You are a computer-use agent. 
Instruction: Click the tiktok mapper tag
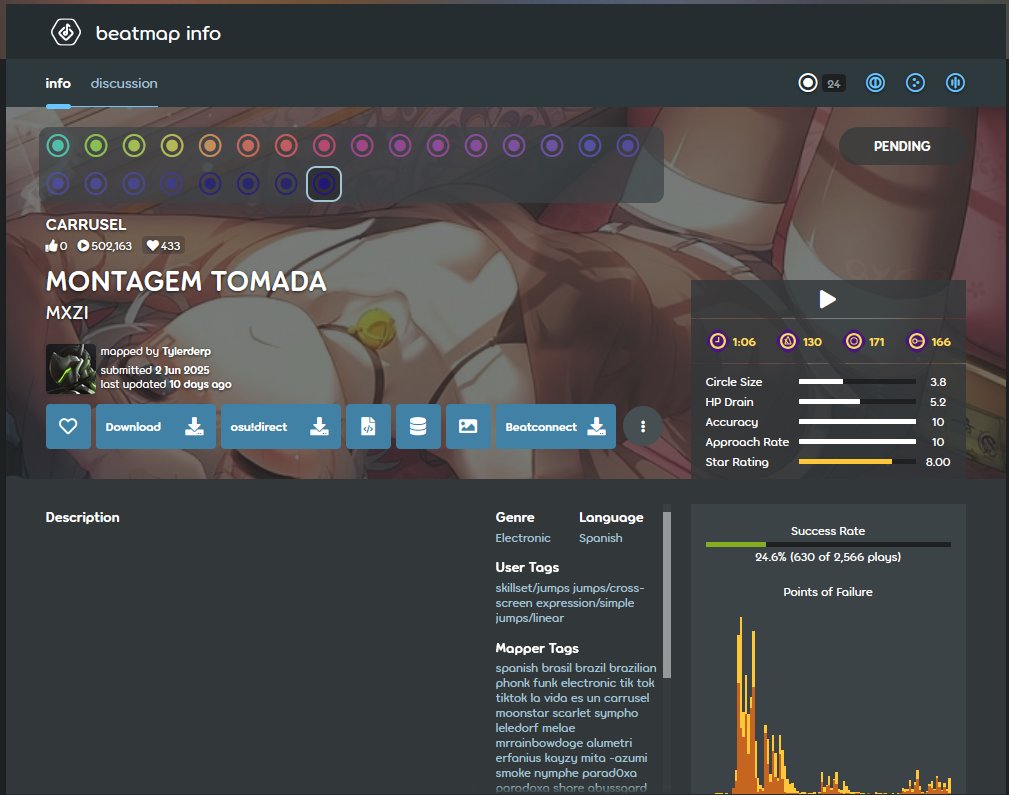[512, 698]
